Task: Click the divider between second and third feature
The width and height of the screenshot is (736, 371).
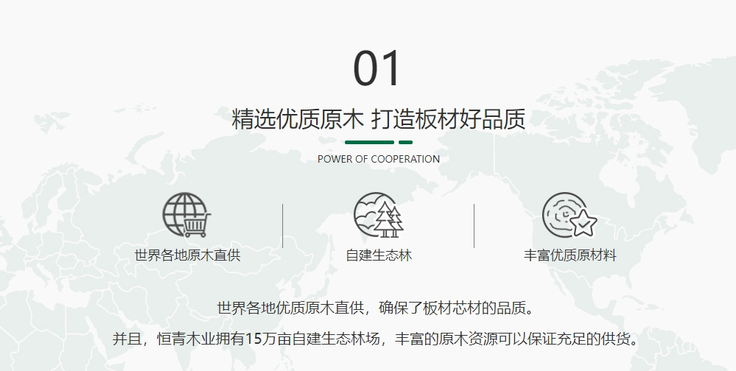Action: pyautogui.click(x=474, y=226)
